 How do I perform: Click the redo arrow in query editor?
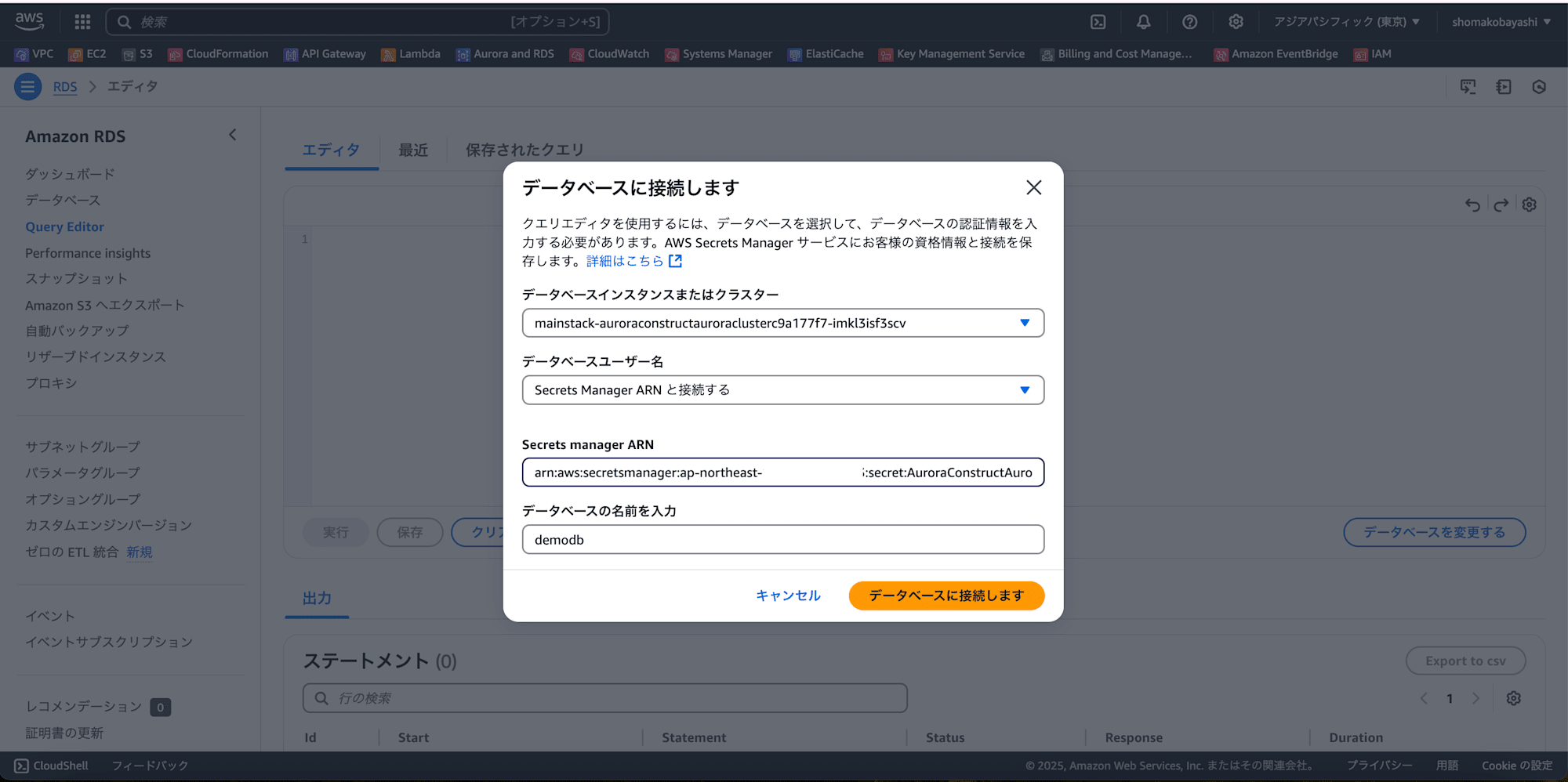[1501, 205]
